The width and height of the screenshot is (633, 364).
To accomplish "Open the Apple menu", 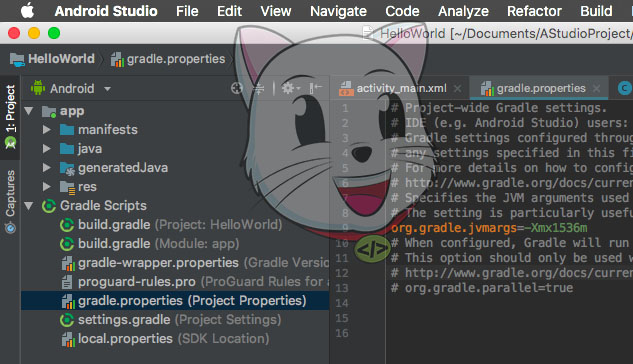I will click(27, 11).
